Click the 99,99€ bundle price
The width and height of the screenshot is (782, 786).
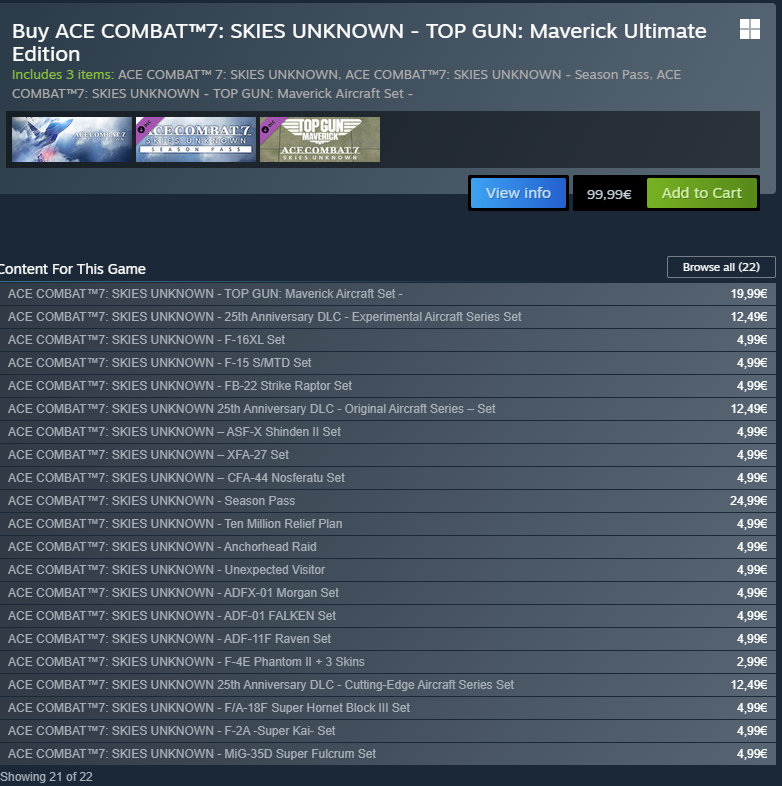pos(609,194)
